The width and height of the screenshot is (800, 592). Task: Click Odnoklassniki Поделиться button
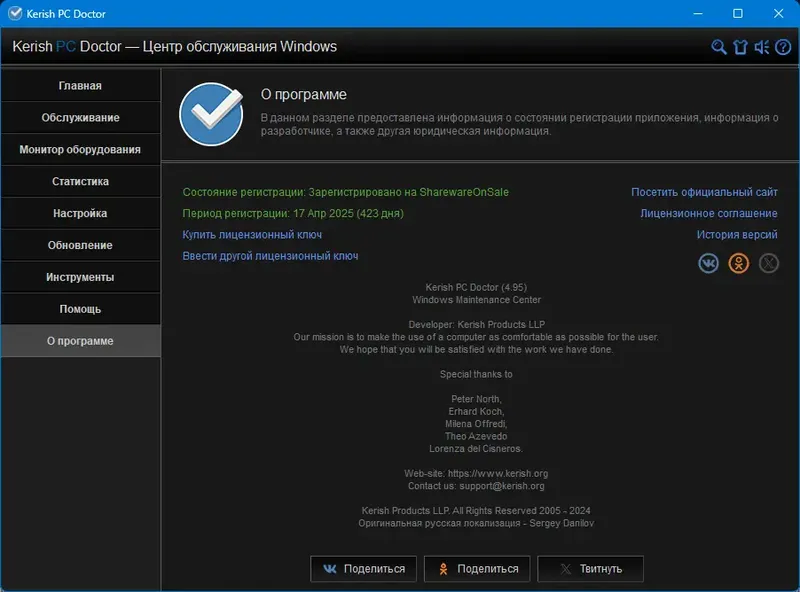pos(477,569)
